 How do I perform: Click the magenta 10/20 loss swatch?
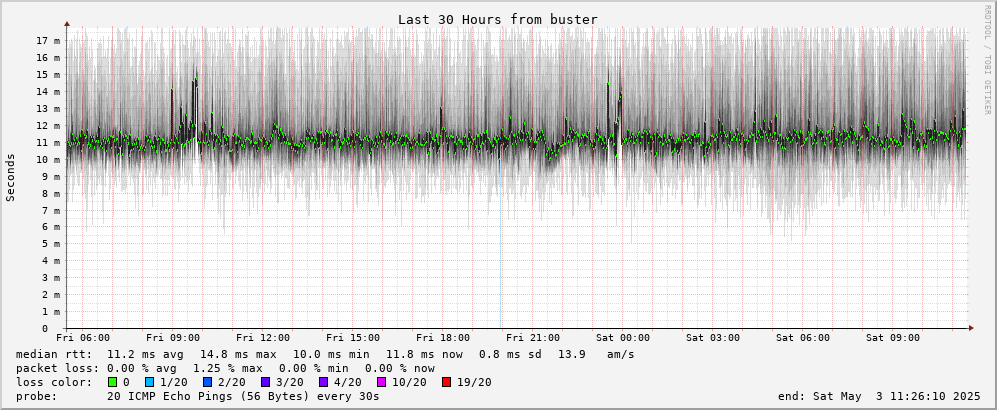click(x=382, y=383)
